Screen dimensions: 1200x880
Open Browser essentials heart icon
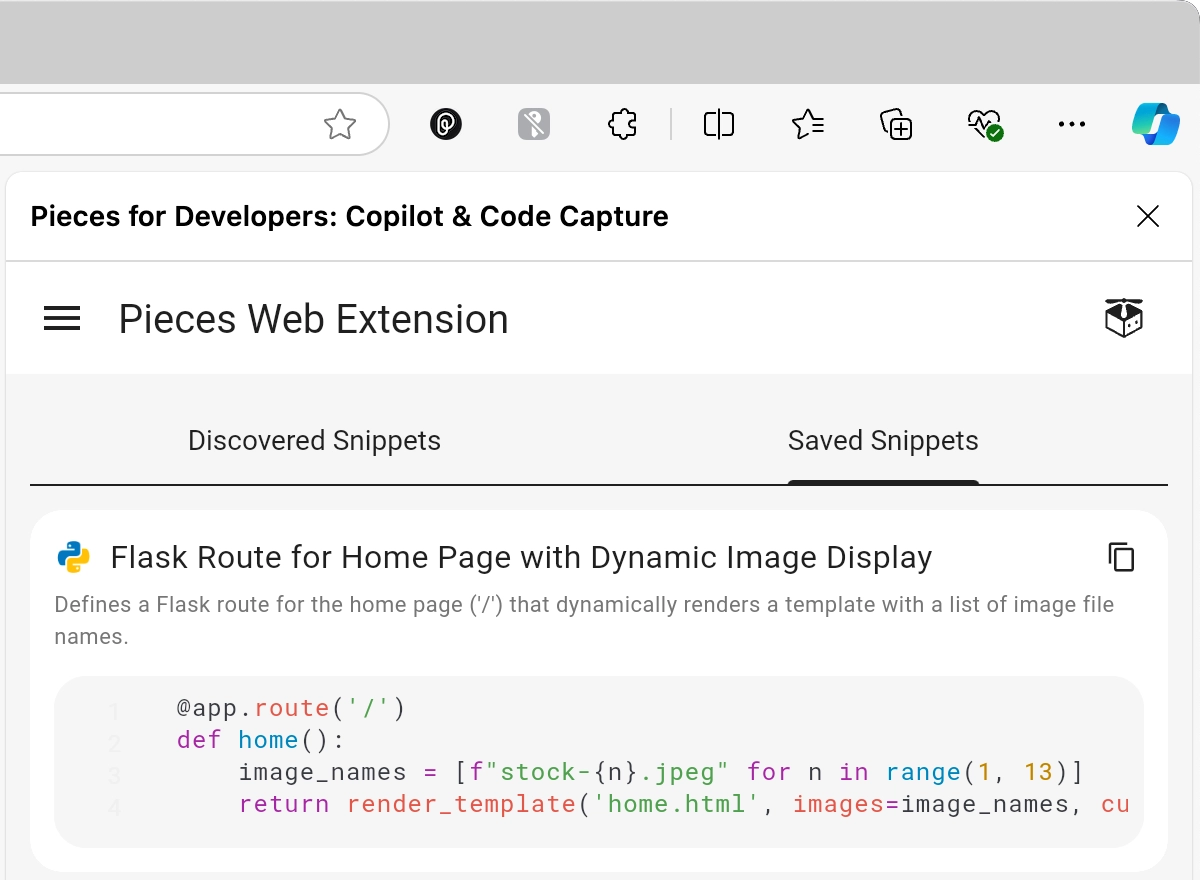click(984, 124)
